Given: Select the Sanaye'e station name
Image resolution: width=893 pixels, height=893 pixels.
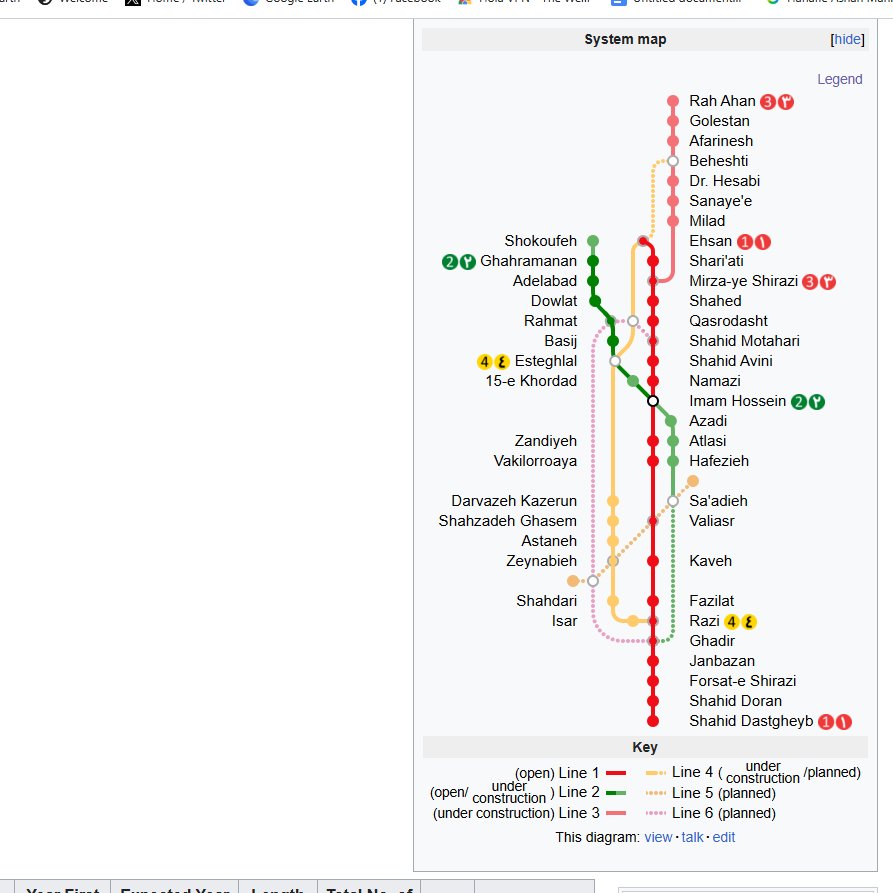Looking at the screenshot, I should [x=720, y=201].
